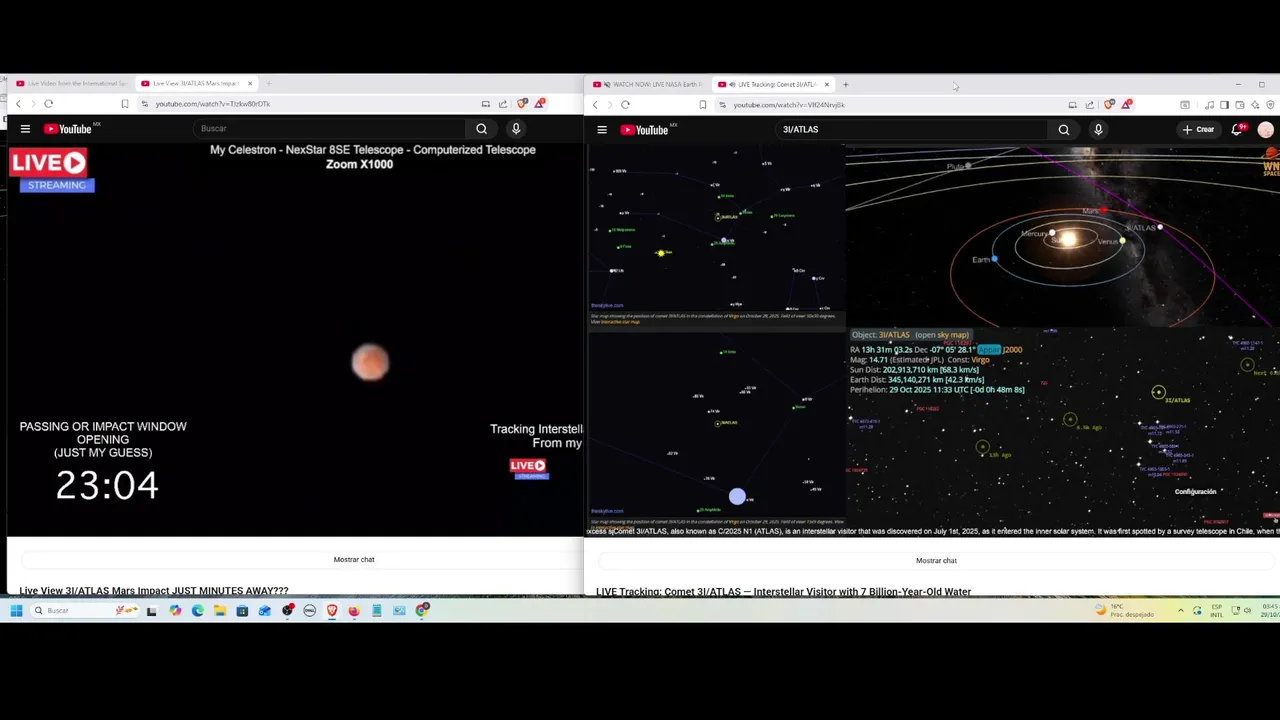Go back in right browser window
This screenshot has width=1280, height=720.
pyautogui.click(x=595, y=105)
